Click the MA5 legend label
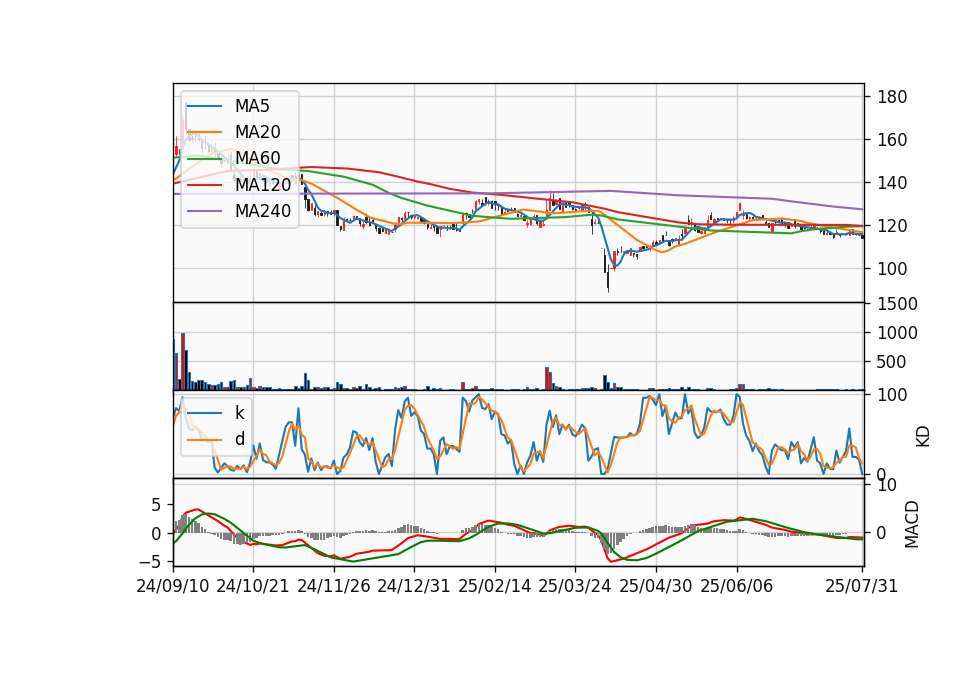Viewport: 960px width, 690px height. point(252,106)
